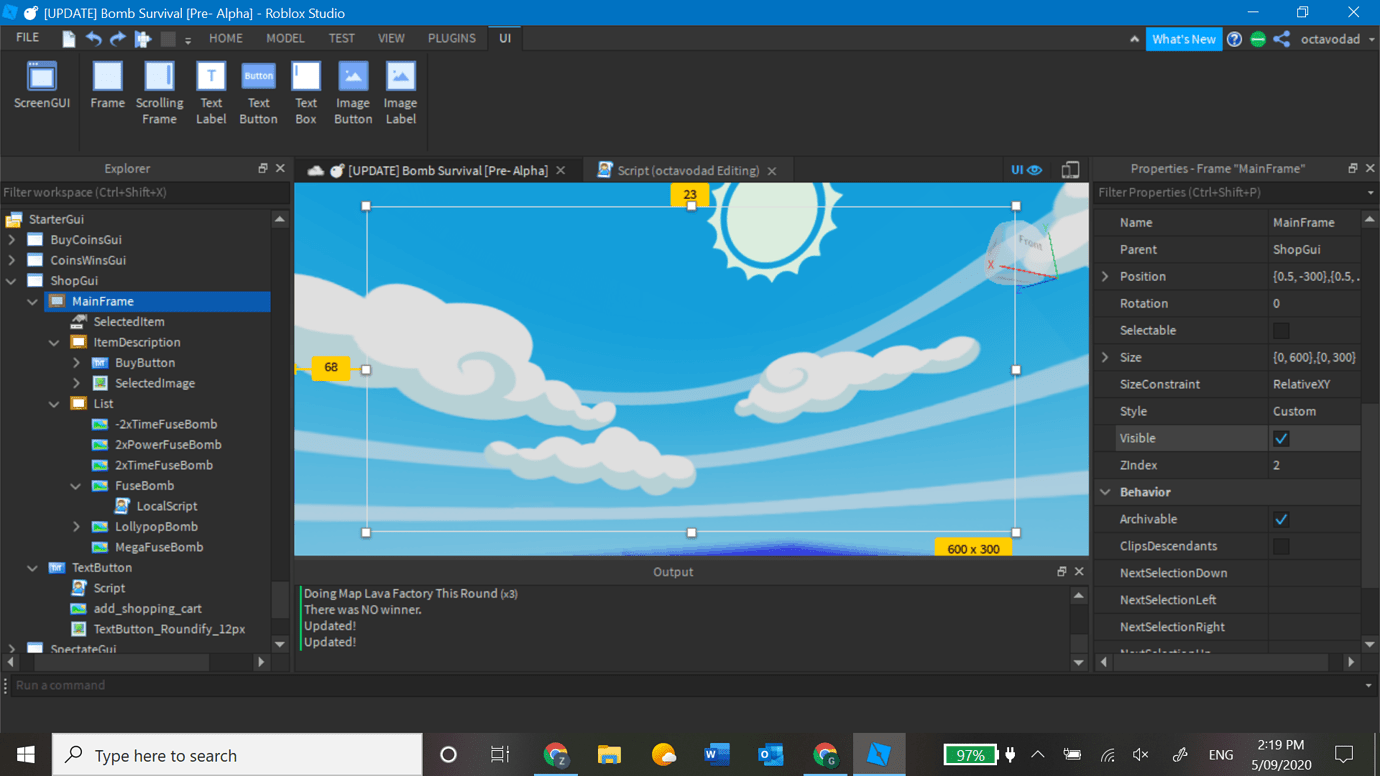Insert a Text Button element
The height and width of the screenshot is (776, 1380).
(258, 94)
